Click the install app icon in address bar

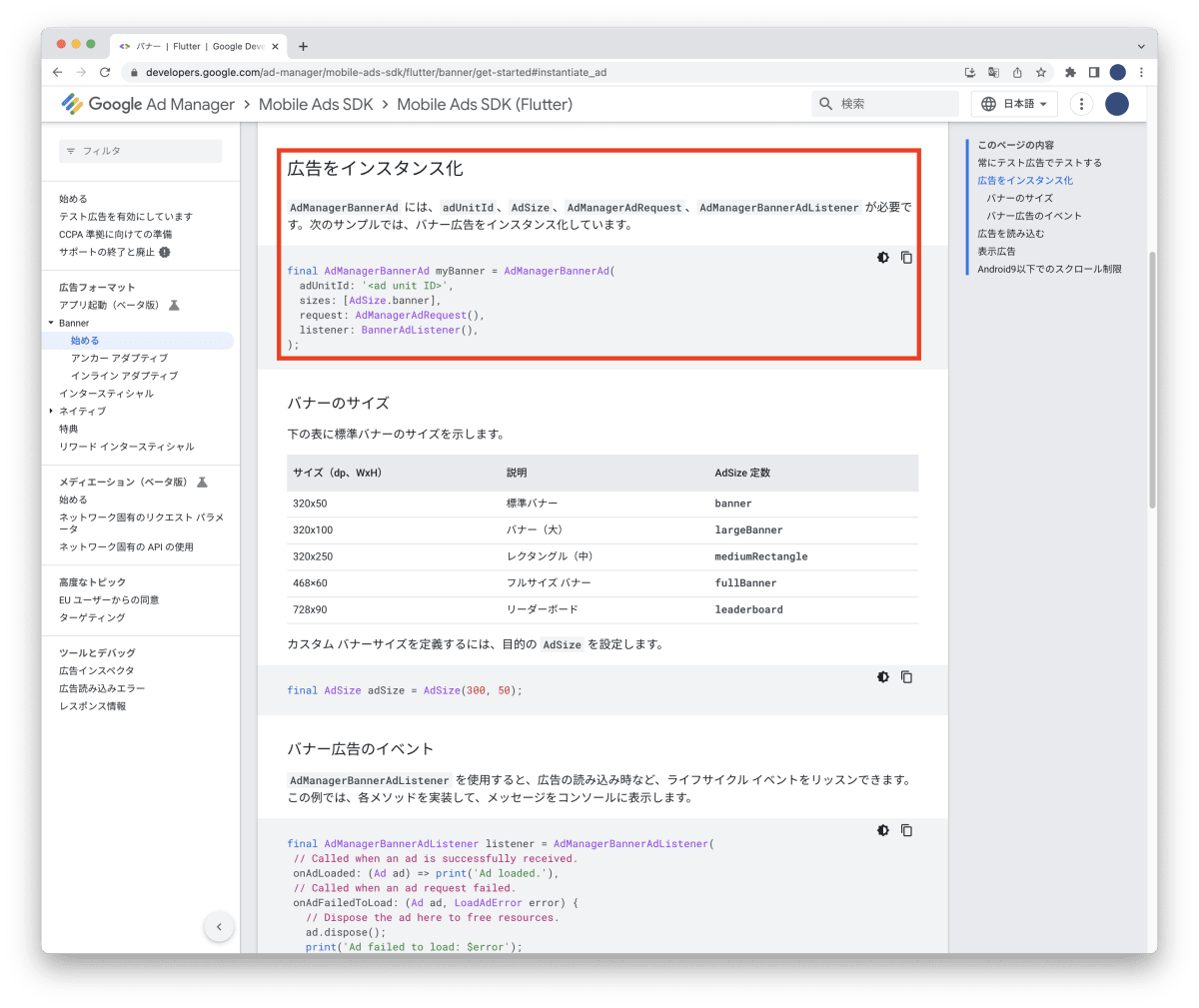coord(969,72)
